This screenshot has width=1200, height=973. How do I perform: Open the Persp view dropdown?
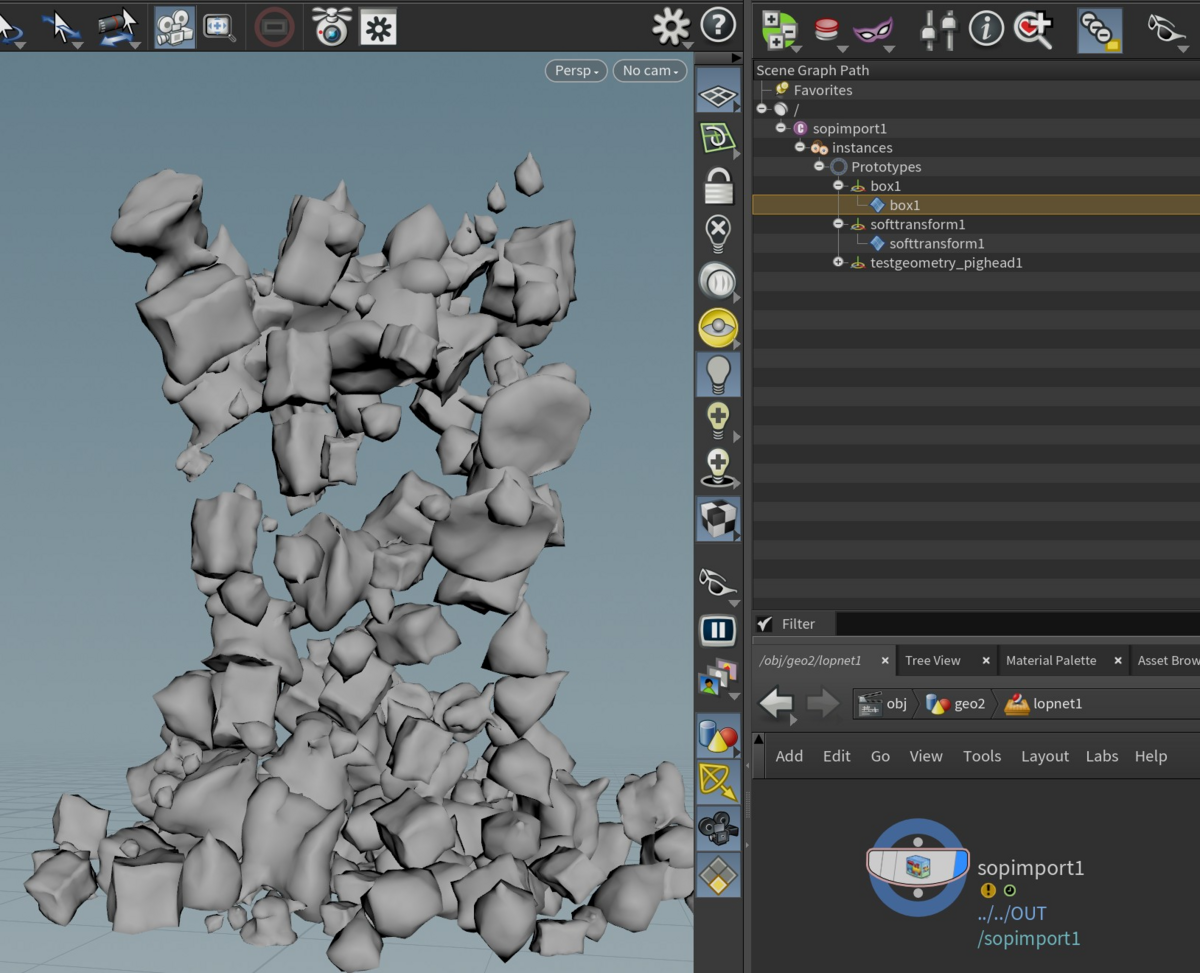point(575,71)
